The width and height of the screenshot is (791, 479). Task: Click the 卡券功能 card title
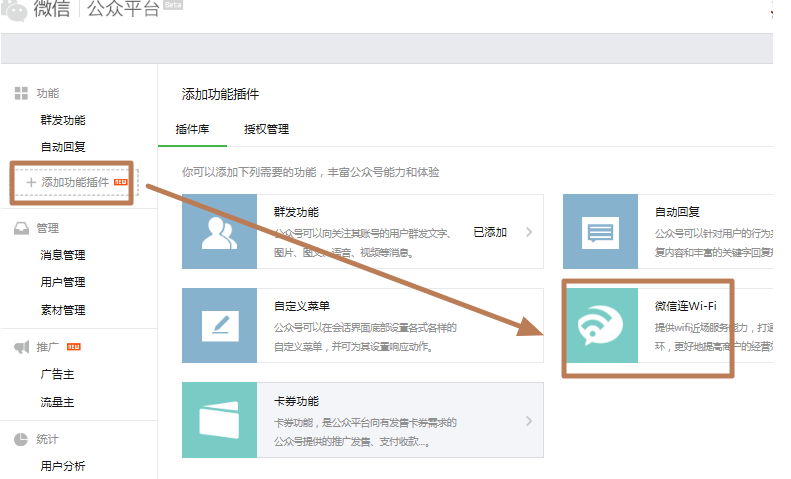297,401
